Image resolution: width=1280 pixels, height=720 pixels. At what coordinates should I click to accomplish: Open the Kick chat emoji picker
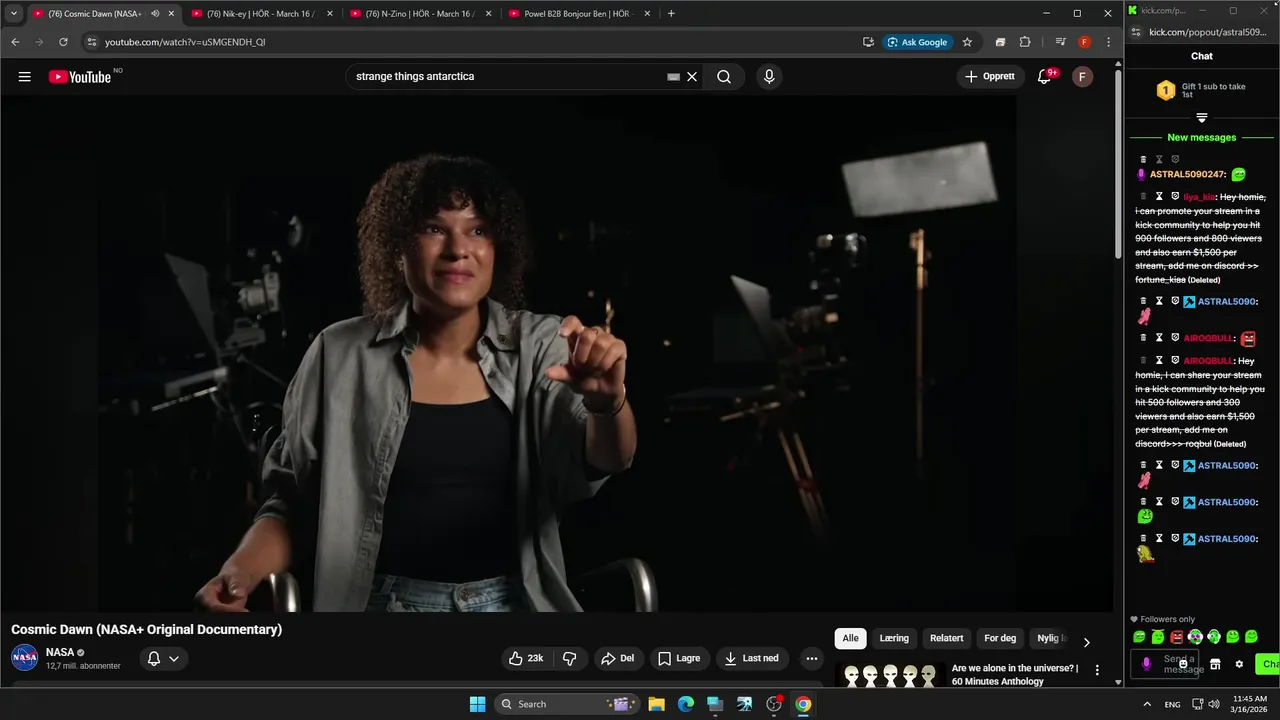[1183, 664]
